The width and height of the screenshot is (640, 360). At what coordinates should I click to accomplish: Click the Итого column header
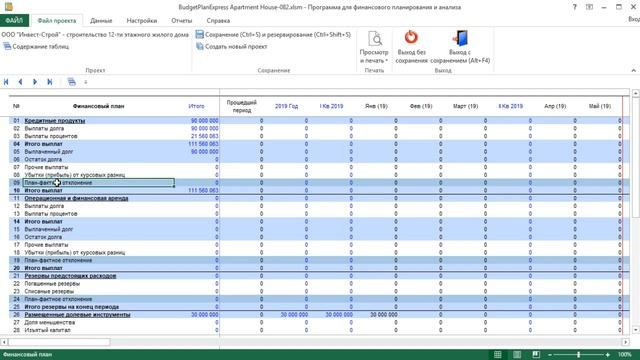[196, 106]
